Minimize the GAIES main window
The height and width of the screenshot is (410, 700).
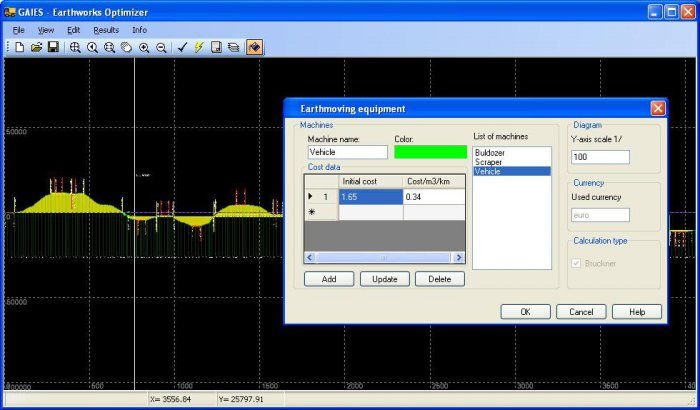[x=655, y=12]
